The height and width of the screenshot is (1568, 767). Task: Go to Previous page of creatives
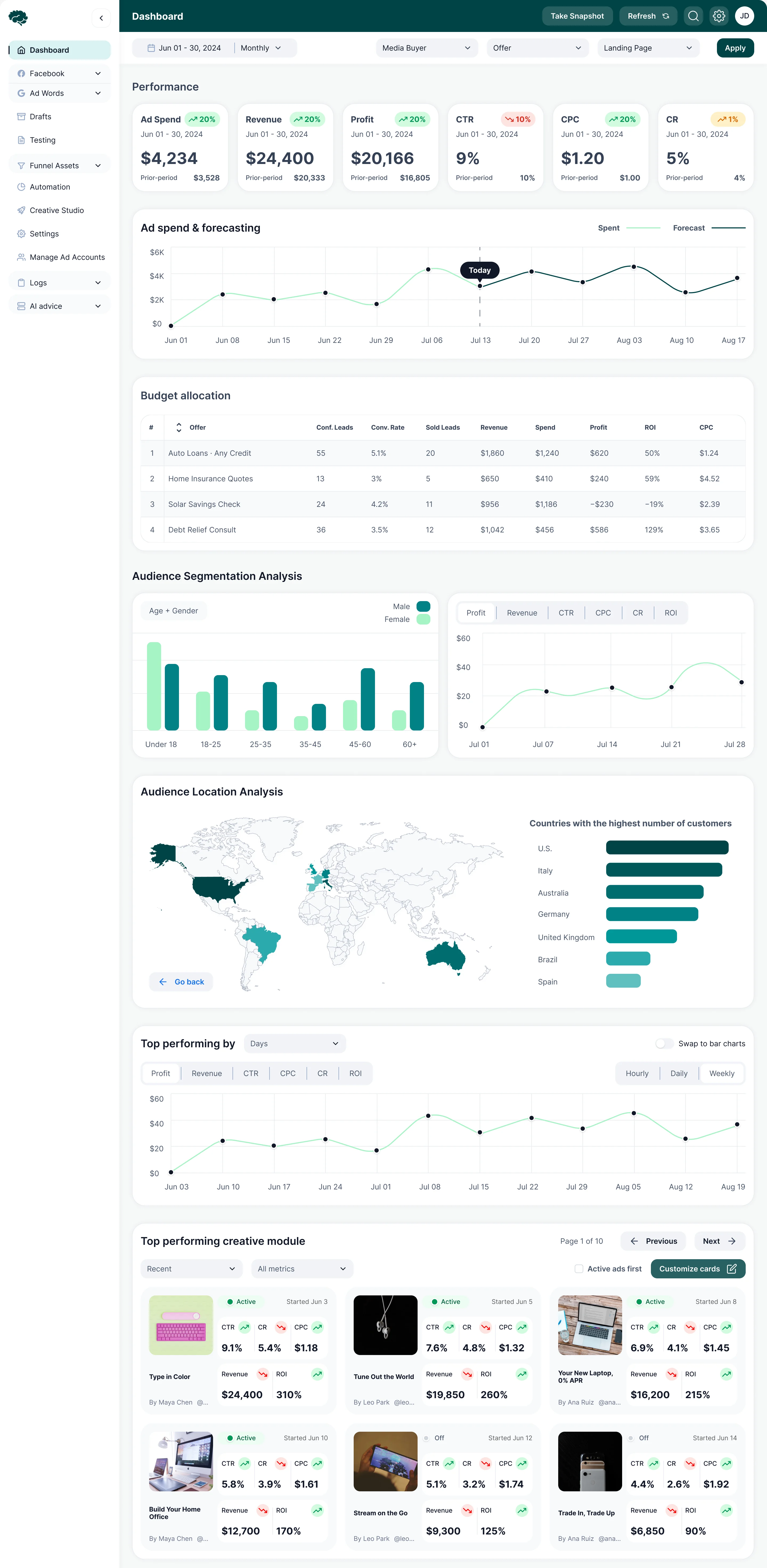[653, 1241]
